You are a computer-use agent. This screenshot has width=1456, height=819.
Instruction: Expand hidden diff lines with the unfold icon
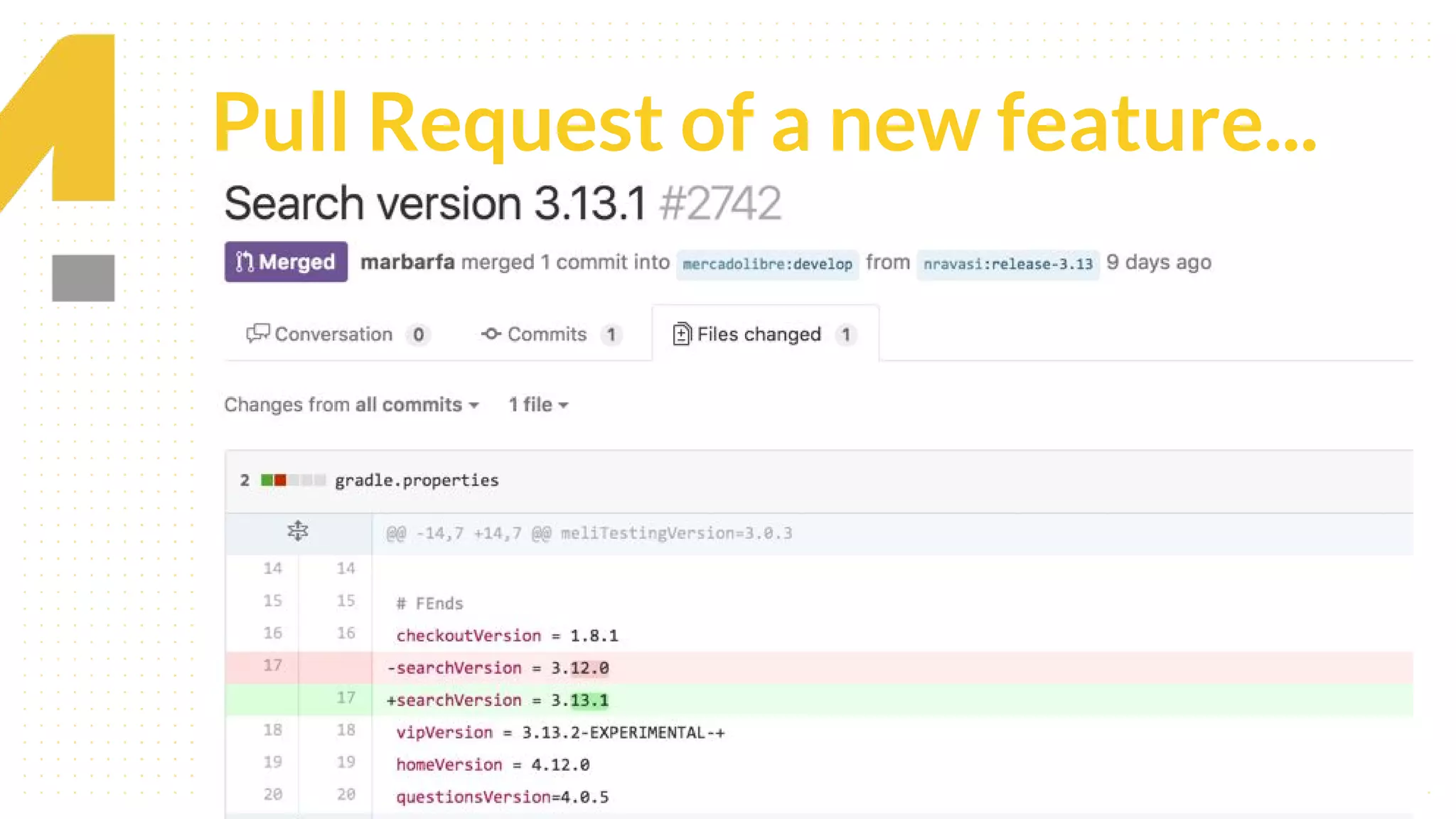pos(298,531)
